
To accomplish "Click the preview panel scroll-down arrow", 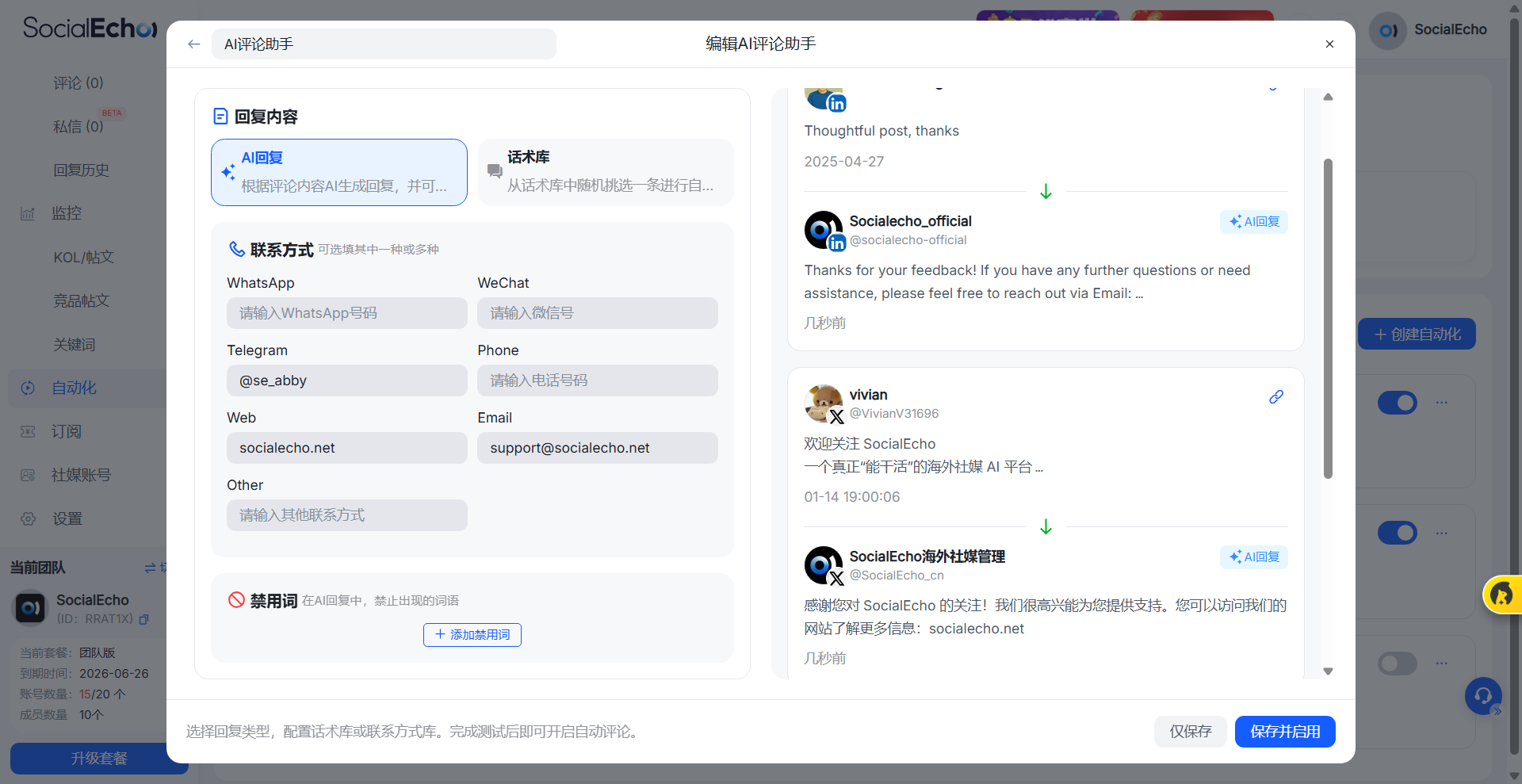I will tap(1328, 671).
